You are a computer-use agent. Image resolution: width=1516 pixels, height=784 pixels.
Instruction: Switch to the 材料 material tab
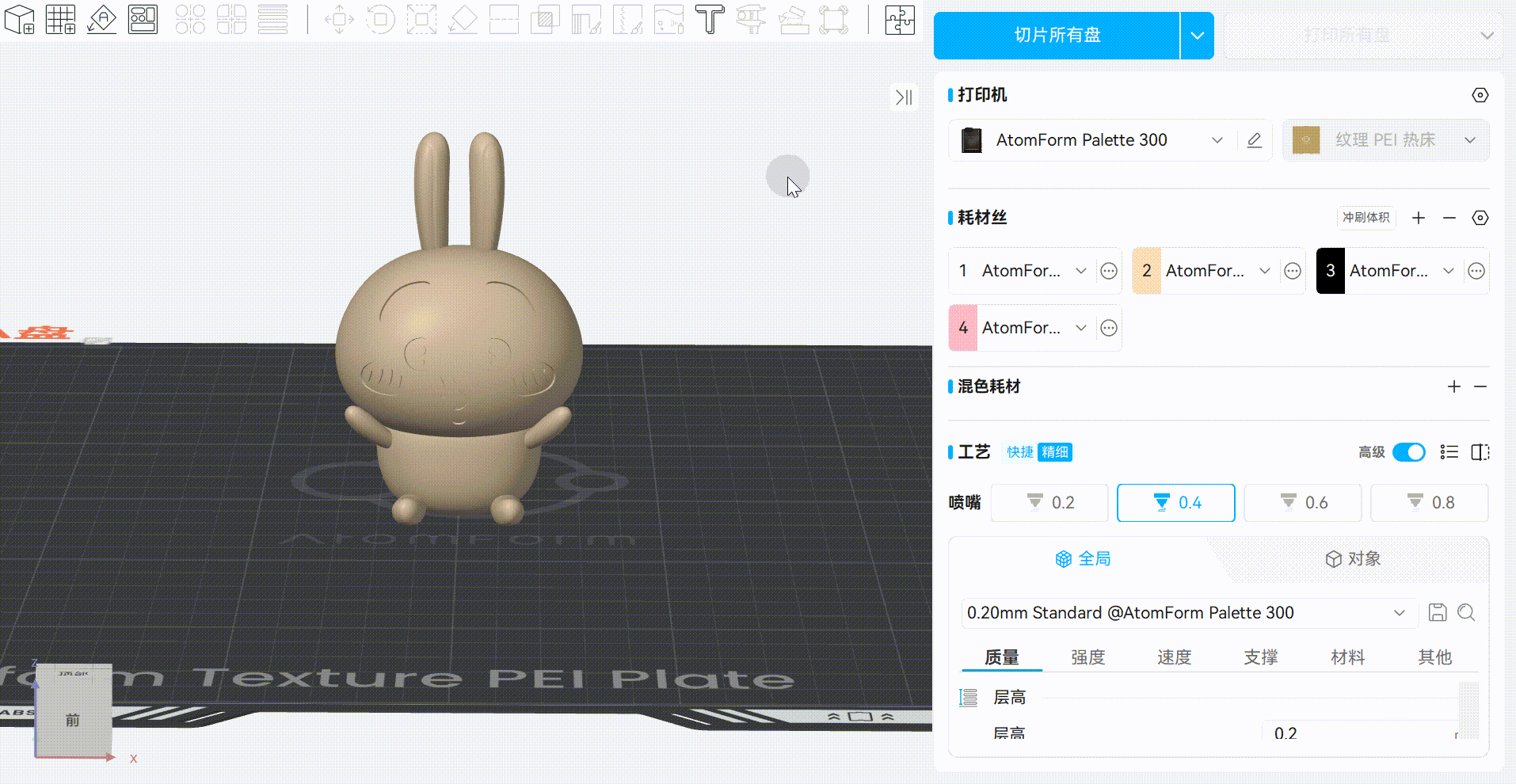(x=1348, y=657)
